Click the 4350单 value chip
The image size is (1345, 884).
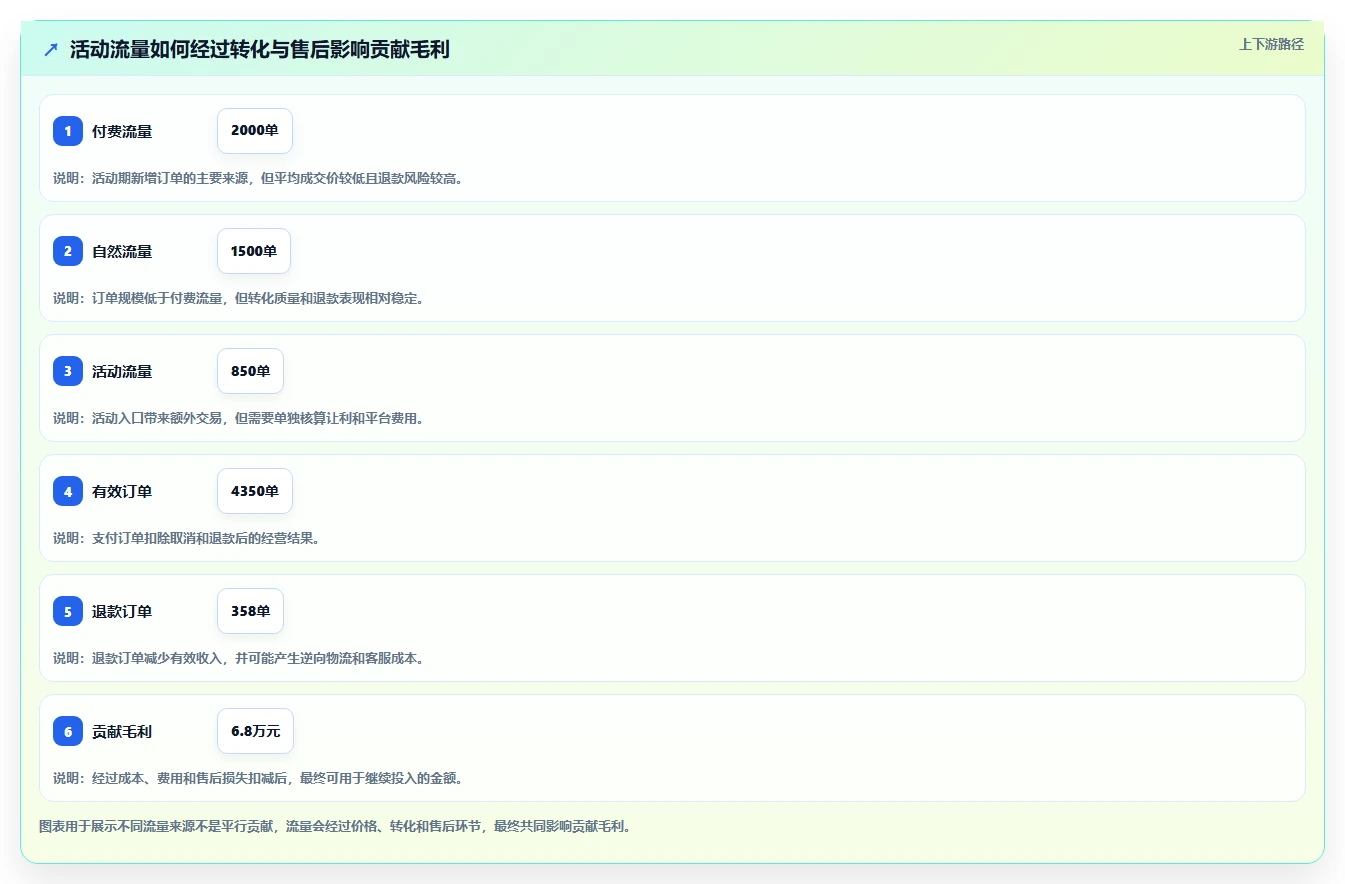click(x=255, y=491)
